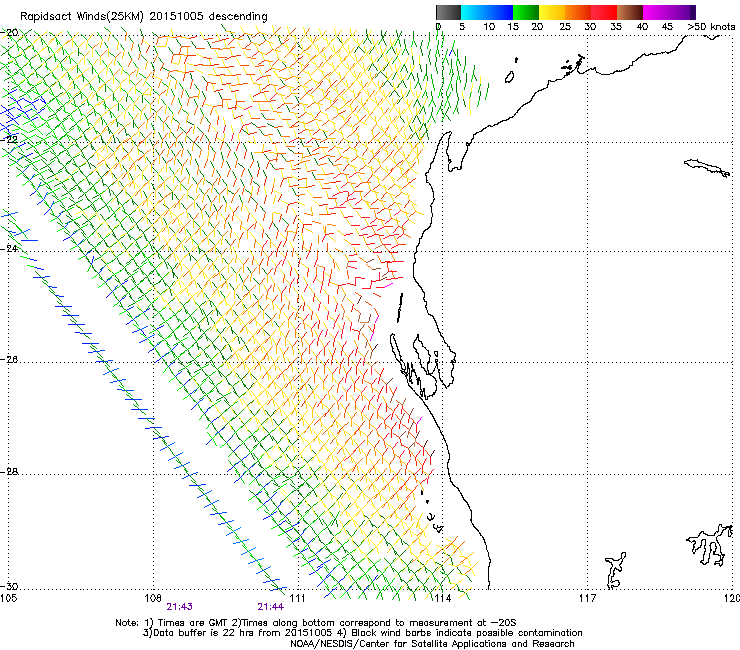Click the latitude label '-26'
The image size is (740, 650).
click(x=10, y=360)
